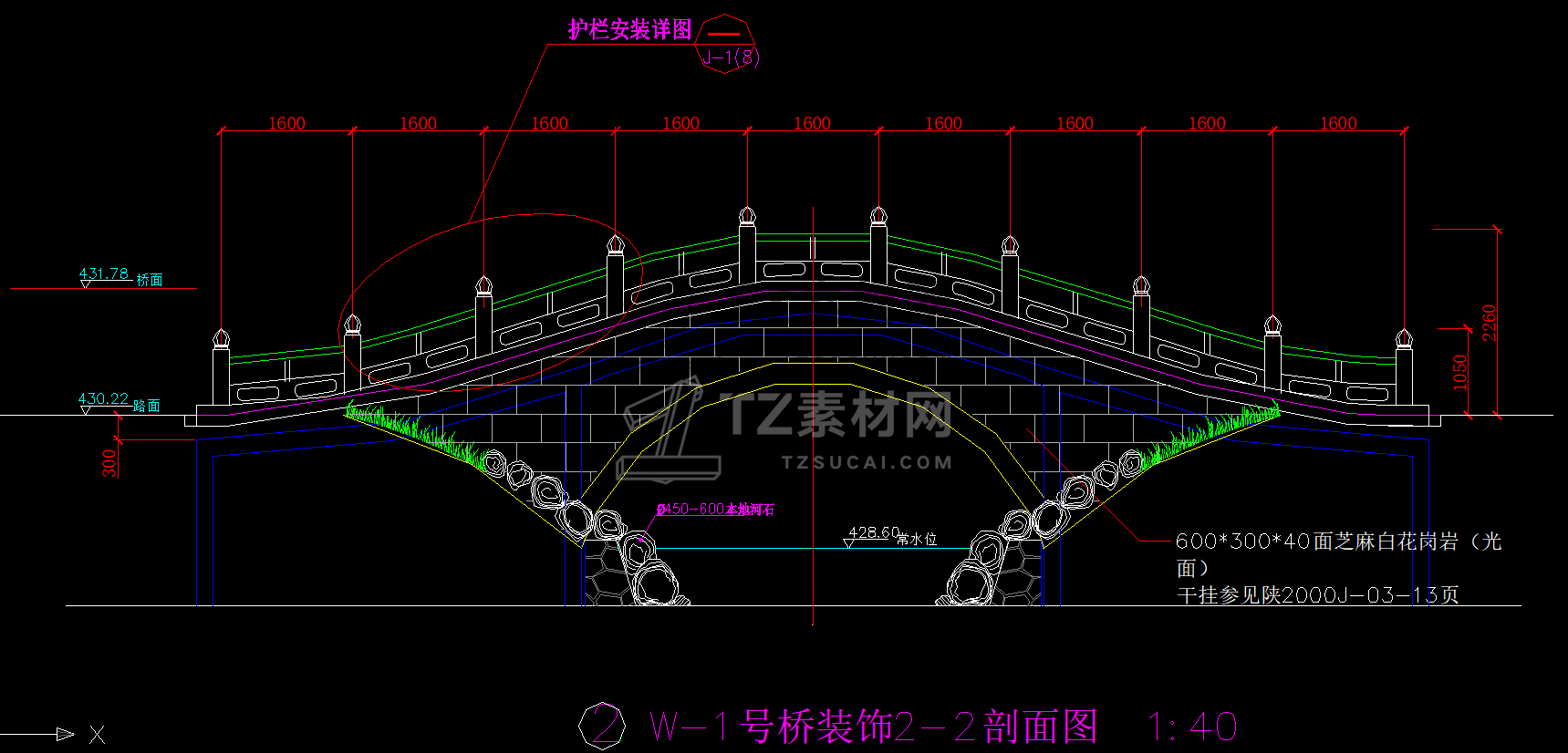Click the circled section number 2
1568x753 pixels.
coord(603,726)
